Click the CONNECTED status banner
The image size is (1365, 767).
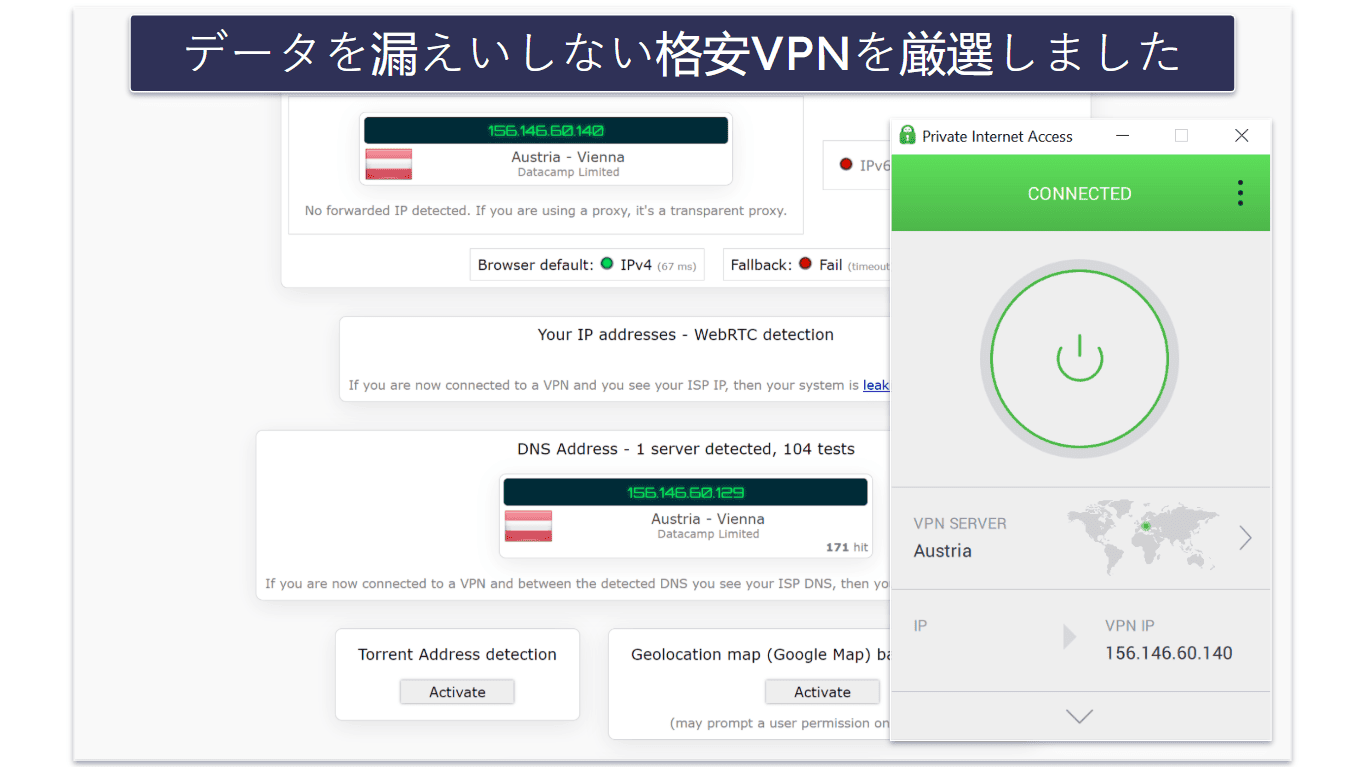click(x=1080, y=193)
